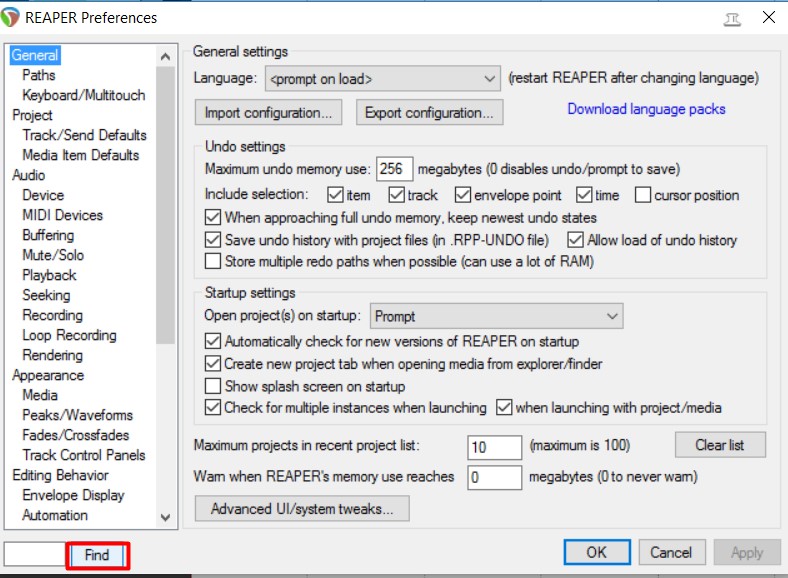
Task: Toggle 'keep newest undo states' checkbox
Action: 213,218
